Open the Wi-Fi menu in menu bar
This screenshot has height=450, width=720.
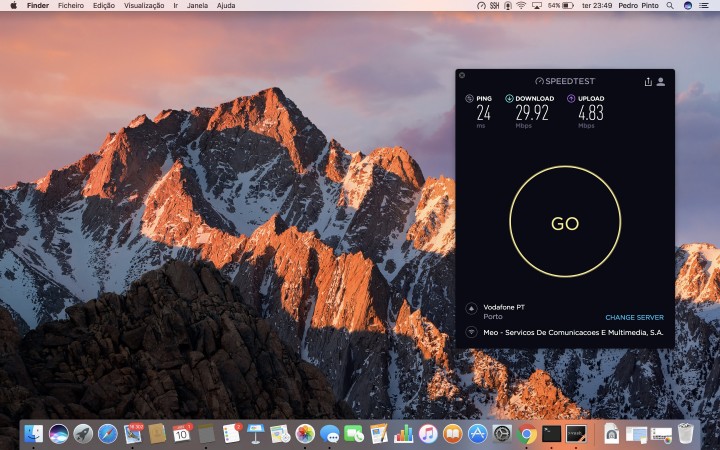click(521, 6)
